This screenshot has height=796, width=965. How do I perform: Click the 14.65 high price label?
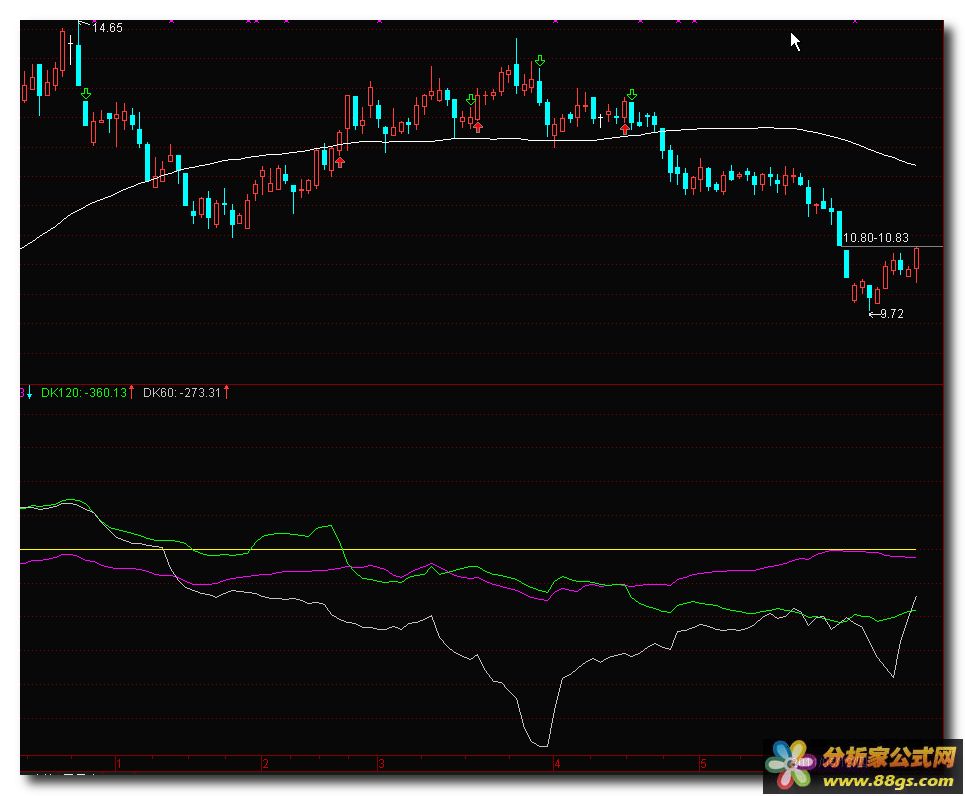[x=107, y=28]
